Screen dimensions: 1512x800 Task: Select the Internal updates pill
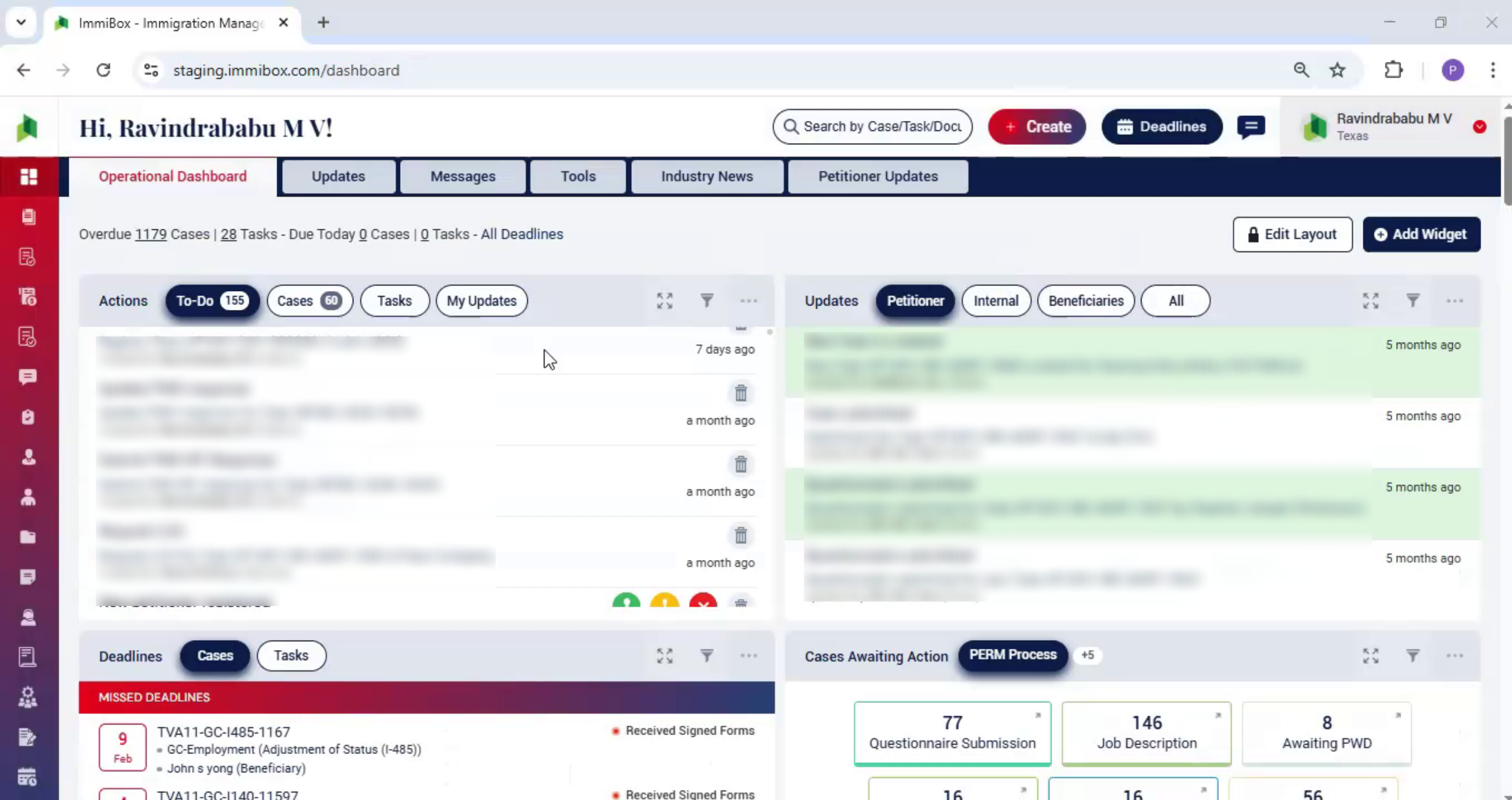996,300
